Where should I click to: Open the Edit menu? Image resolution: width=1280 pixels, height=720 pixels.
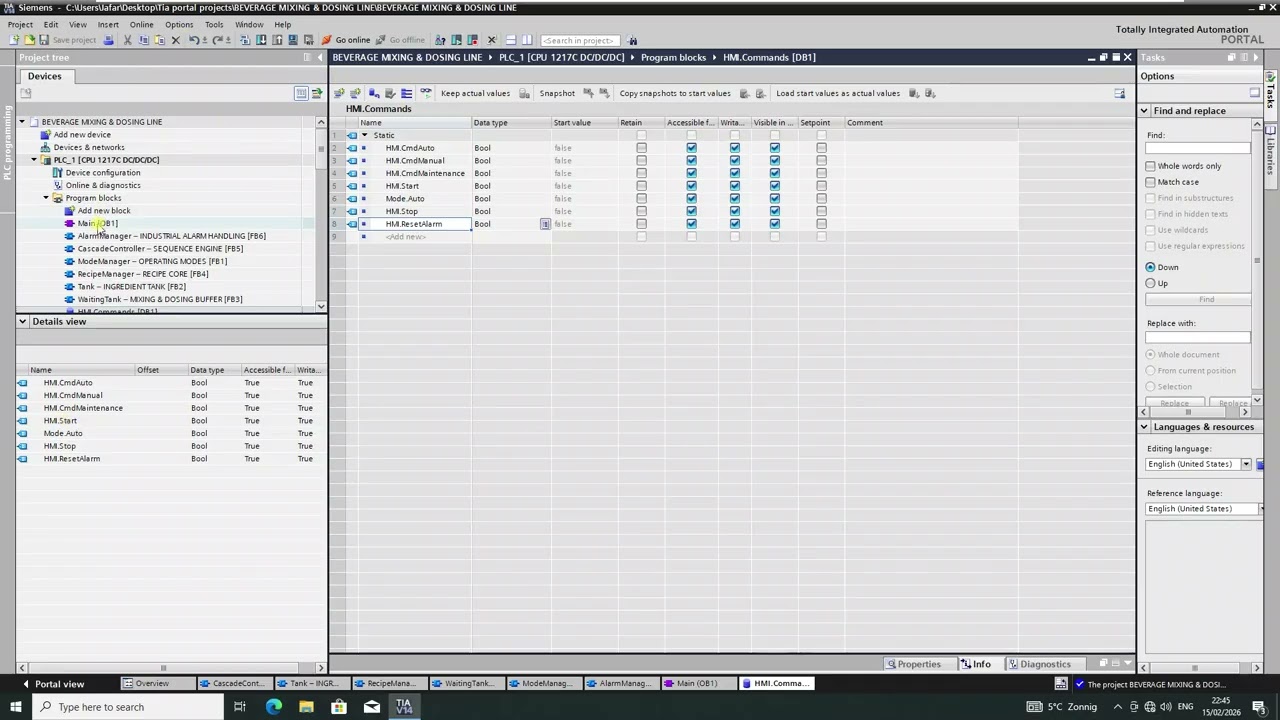51,24
